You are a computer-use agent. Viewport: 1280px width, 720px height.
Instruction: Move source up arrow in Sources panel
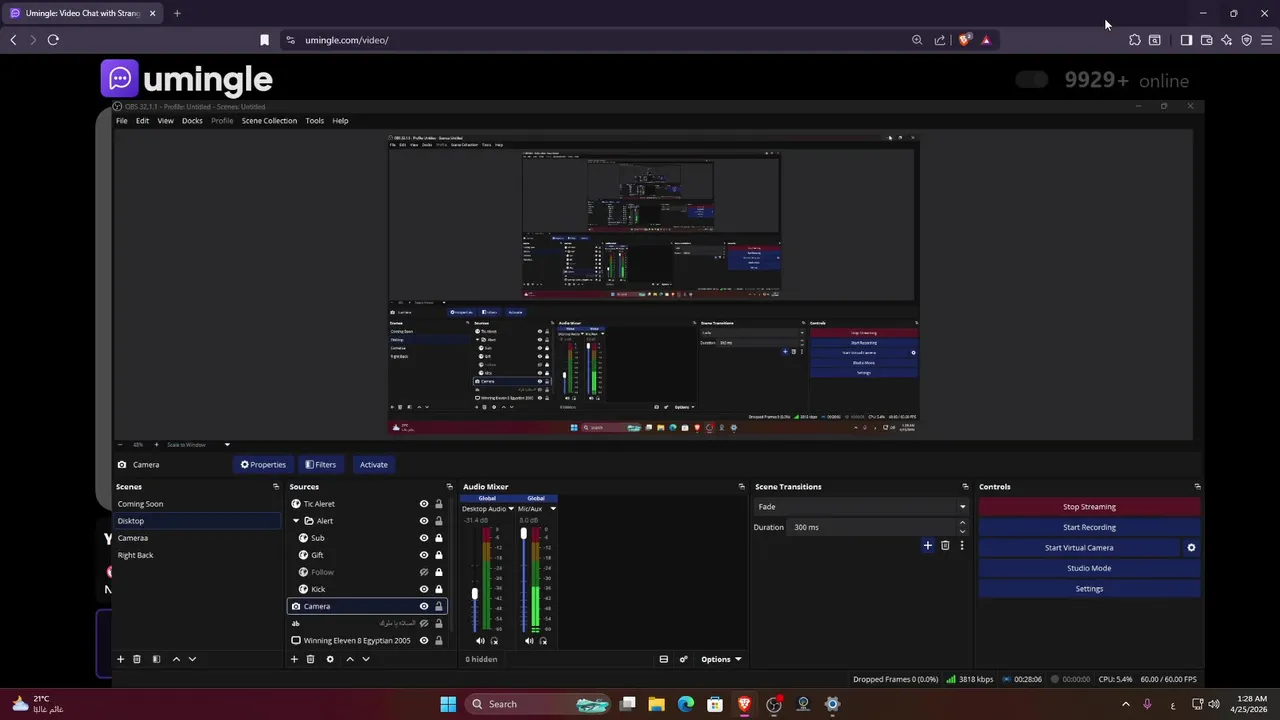click(349, 659)
